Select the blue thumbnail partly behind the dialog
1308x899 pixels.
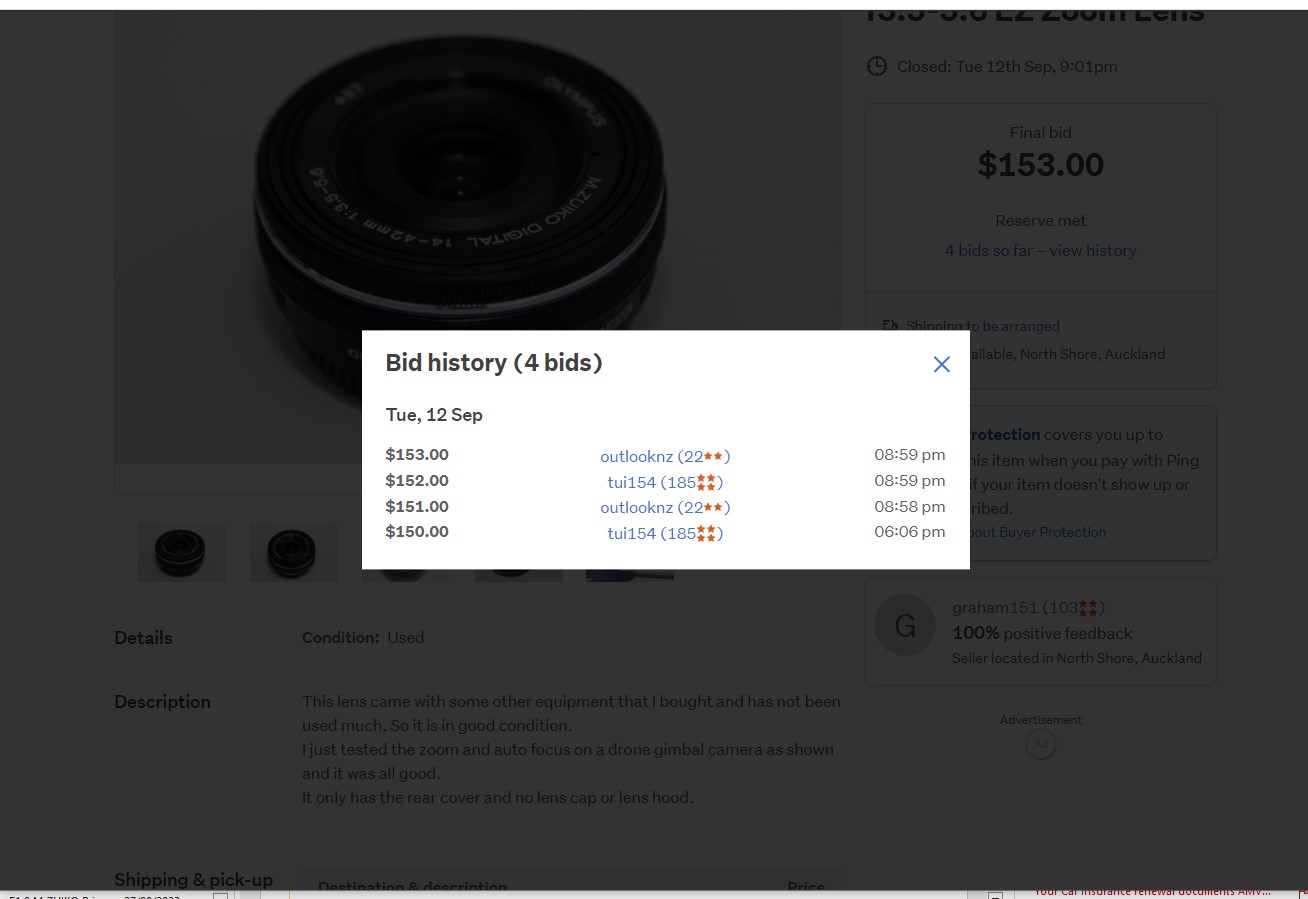coord(630,575)
